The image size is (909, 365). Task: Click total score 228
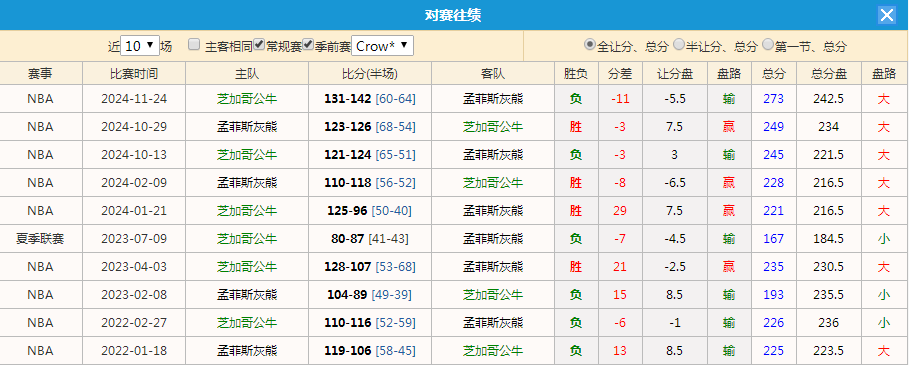coord(773,183)
